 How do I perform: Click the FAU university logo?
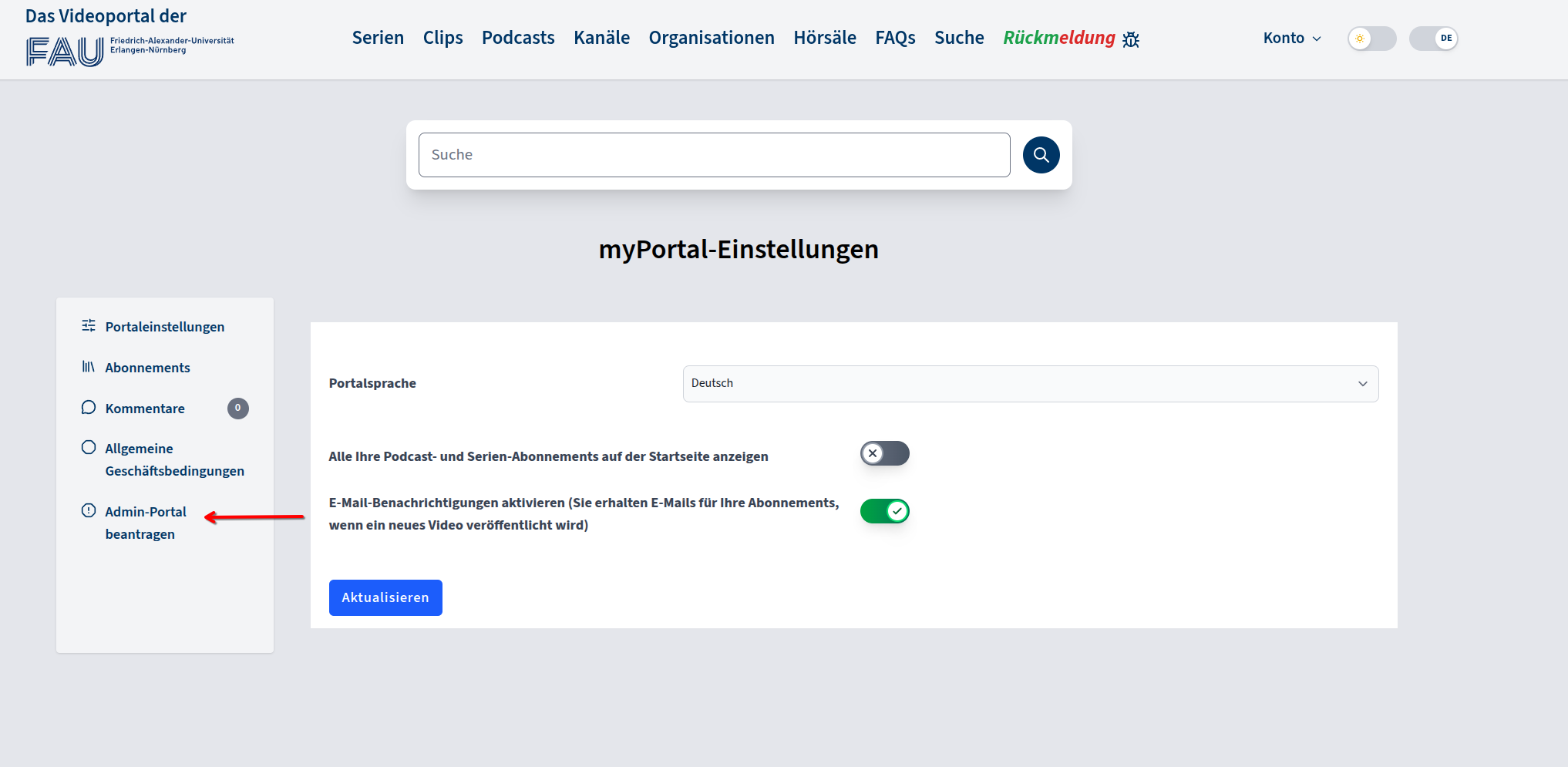65,52
